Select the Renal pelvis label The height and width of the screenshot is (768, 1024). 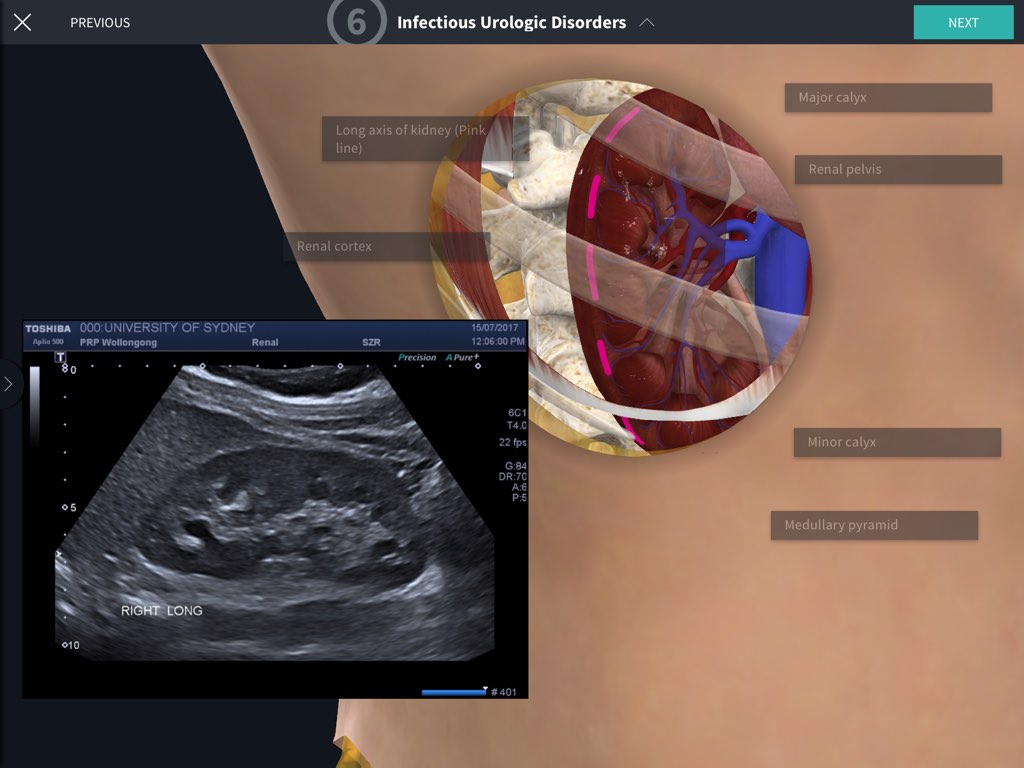coord(897,169)
